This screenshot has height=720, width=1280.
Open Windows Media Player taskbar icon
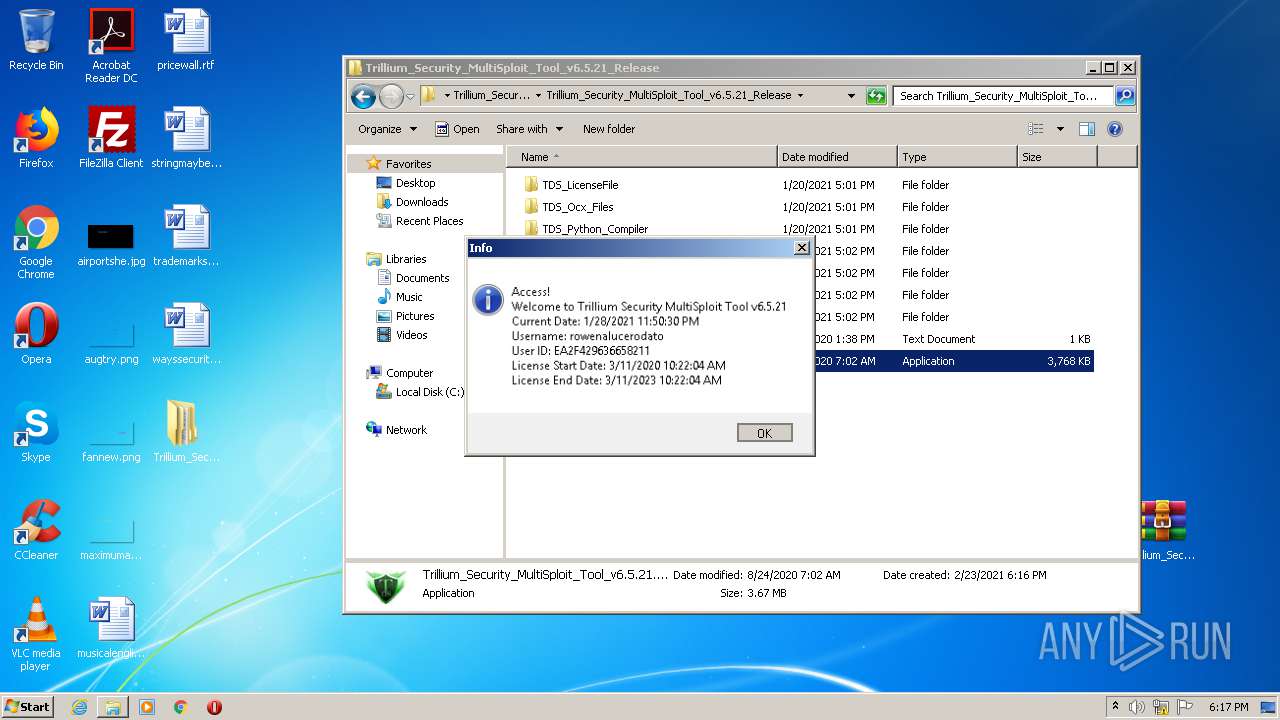pos(147,707)
